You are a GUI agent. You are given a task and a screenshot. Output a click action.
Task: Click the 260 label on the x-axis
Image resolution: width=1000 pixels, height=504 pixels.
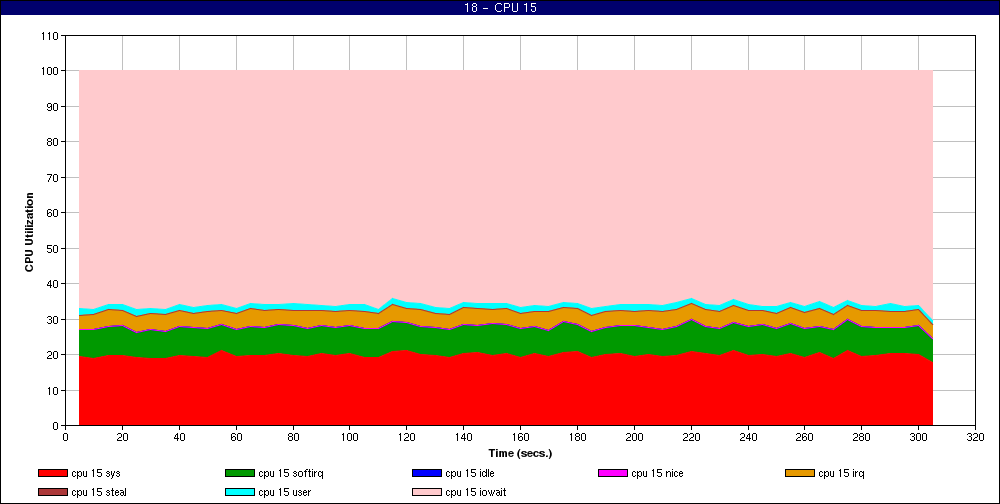click(x=805, y=437)
